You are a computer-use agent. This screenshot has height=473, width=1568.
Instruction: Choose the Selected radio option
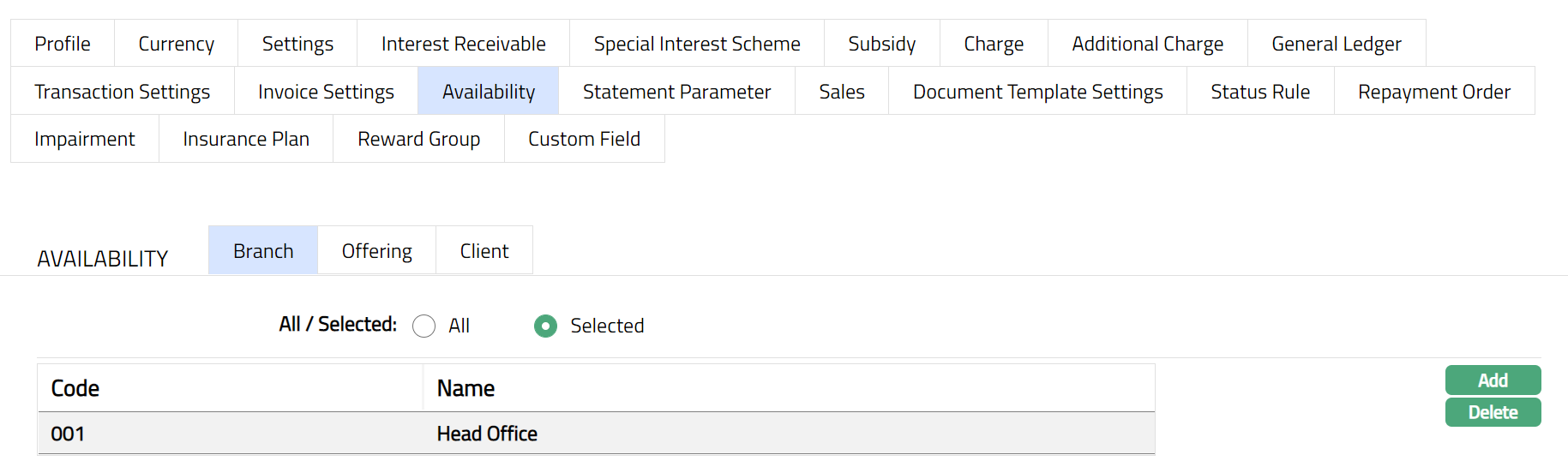click(545, 326)
